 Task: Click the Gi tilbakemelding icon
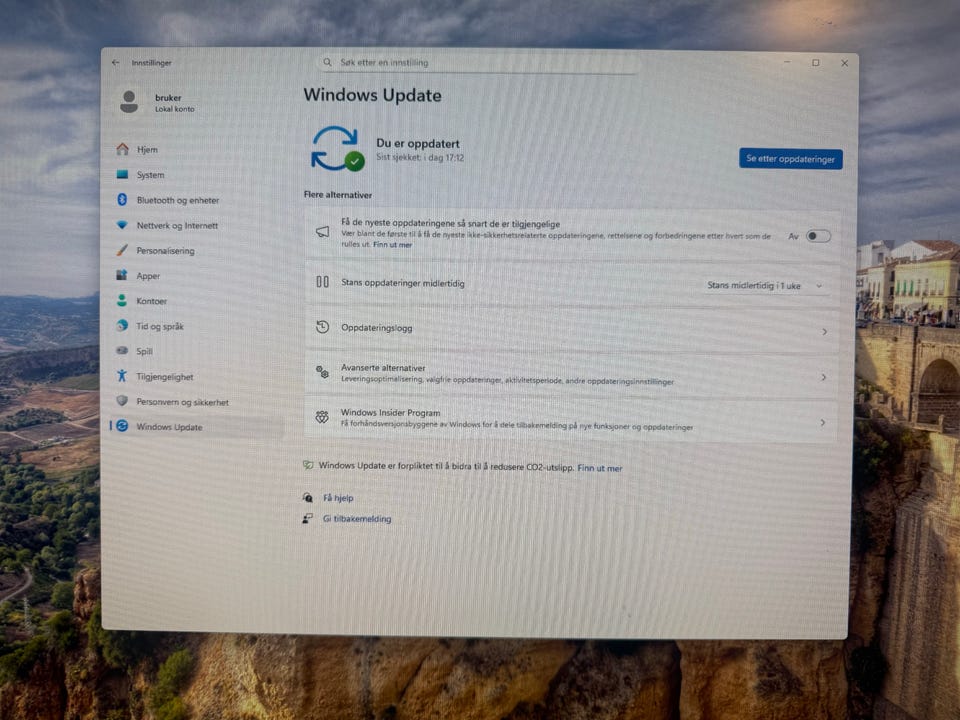click(307, 519)
